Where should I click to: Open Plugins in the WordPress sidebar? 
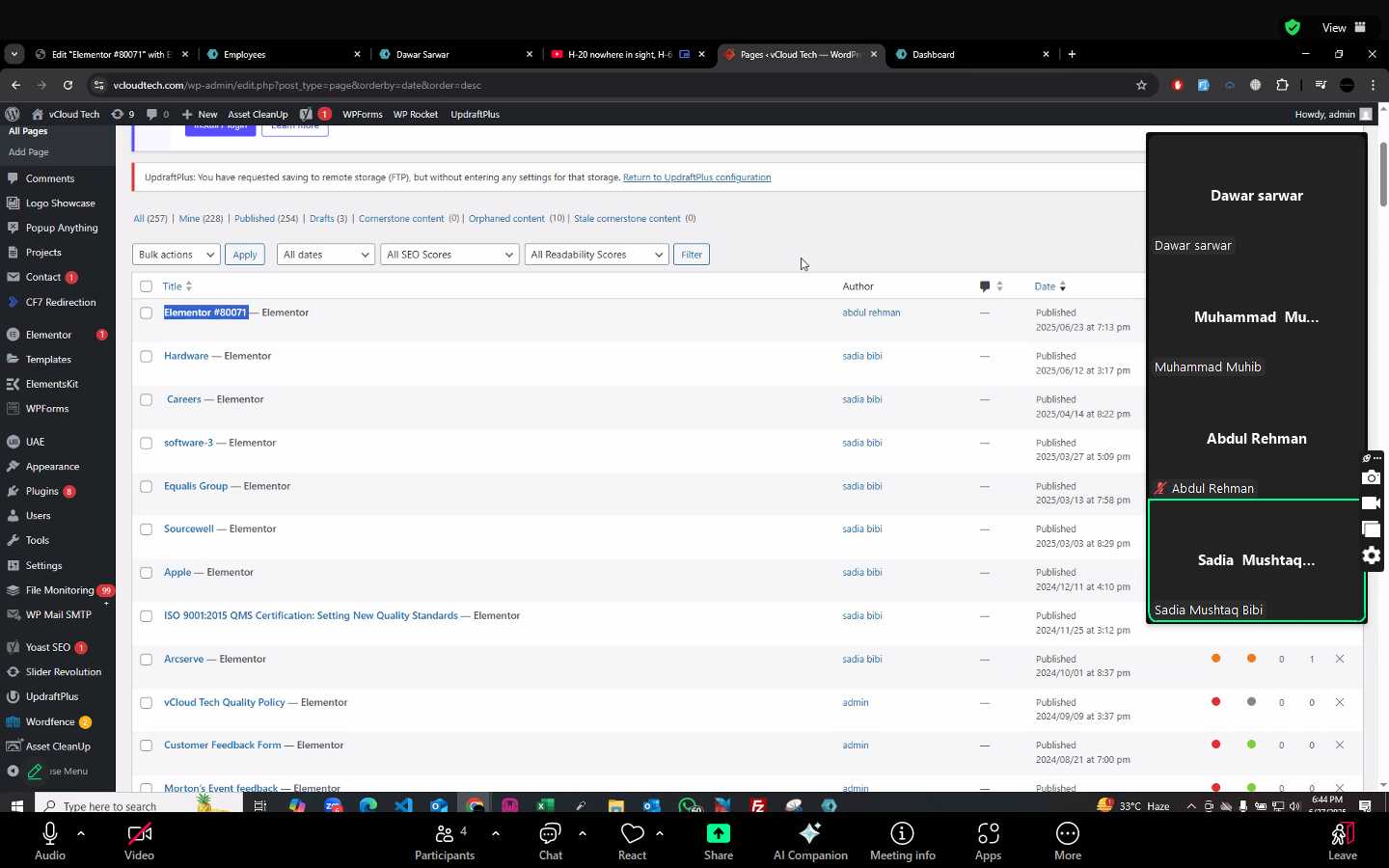pyautogui.click(x=41, y=491)
